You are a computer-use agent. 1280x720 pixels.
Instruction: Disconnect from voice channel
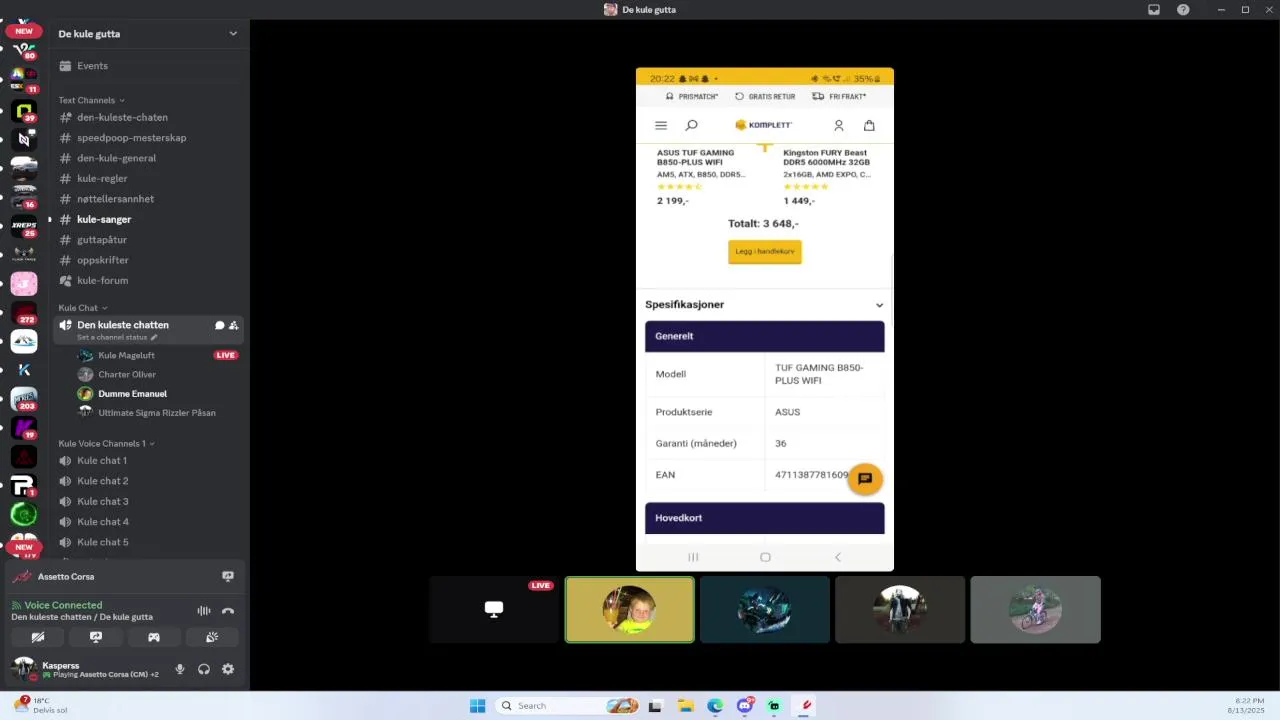(228, 611)
